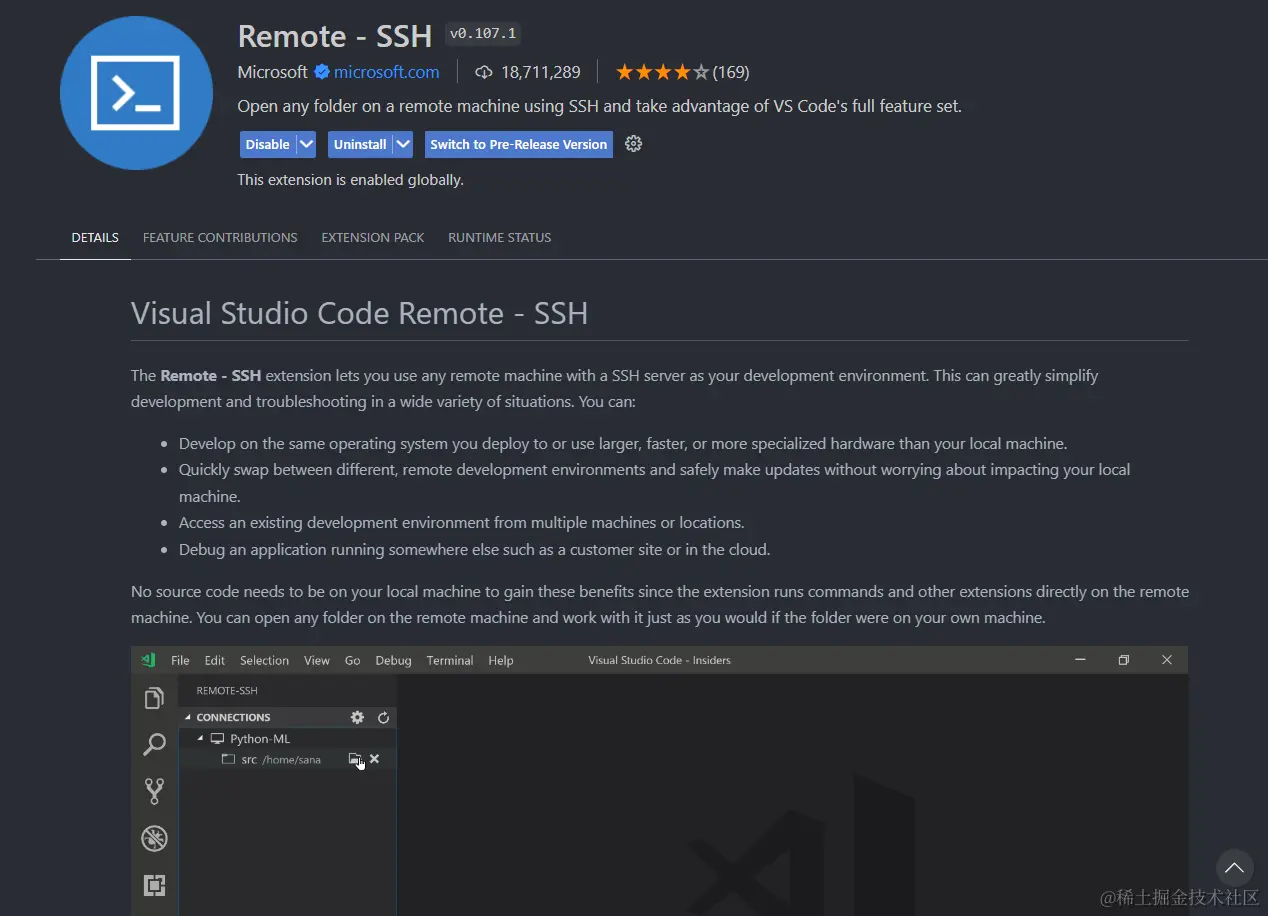Open Debug icon in embedded activity bar
The height and width of the screenshot is (916, 1268).
point(154,838)
